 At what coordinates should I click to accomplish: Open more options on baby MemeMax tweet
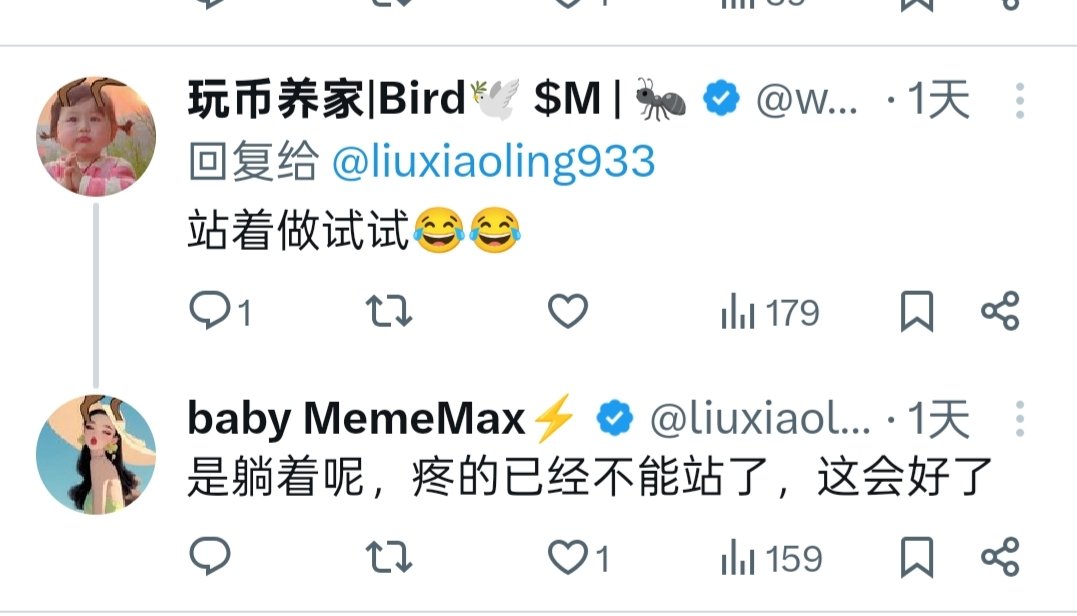pos(1020,419)
